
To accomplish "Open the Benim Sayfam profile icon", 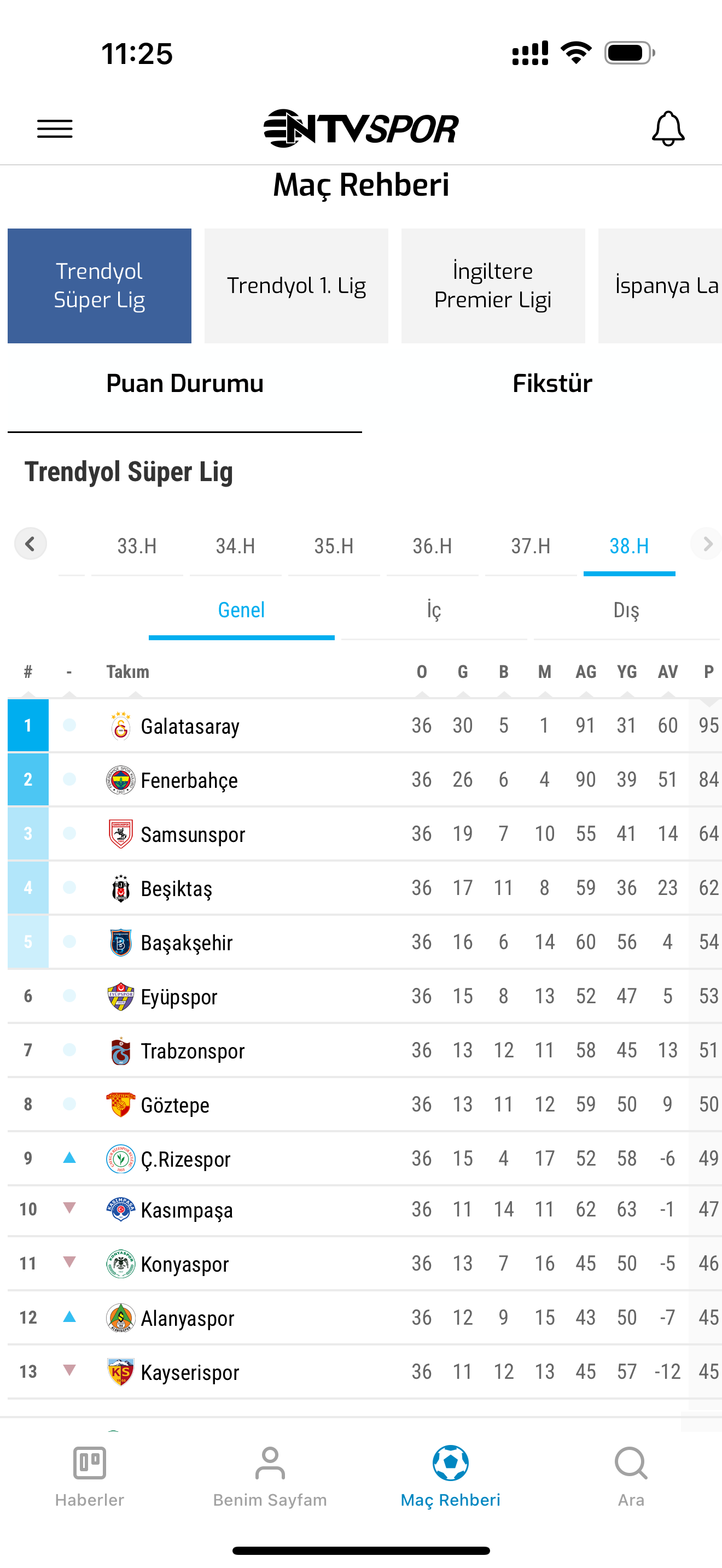I will click(x=270, y=1462).
